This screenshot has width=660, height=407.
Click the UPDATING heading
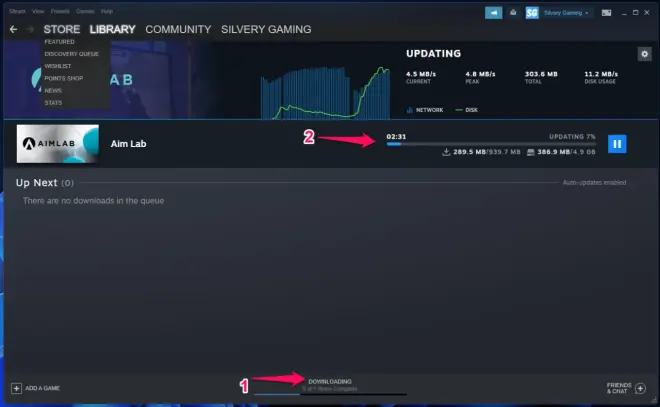434,53
